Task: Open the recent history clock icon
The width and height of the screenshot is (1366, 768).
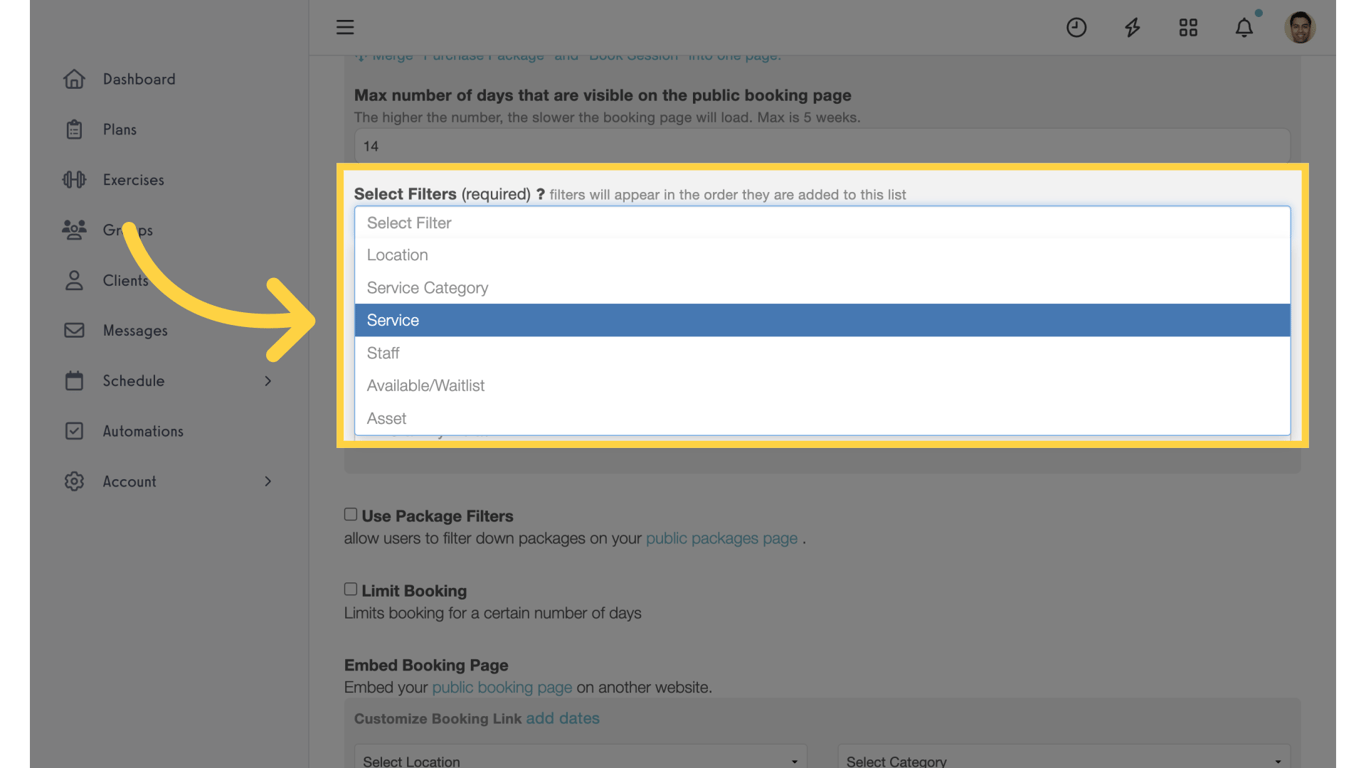Action: [x=1076, y=27]
